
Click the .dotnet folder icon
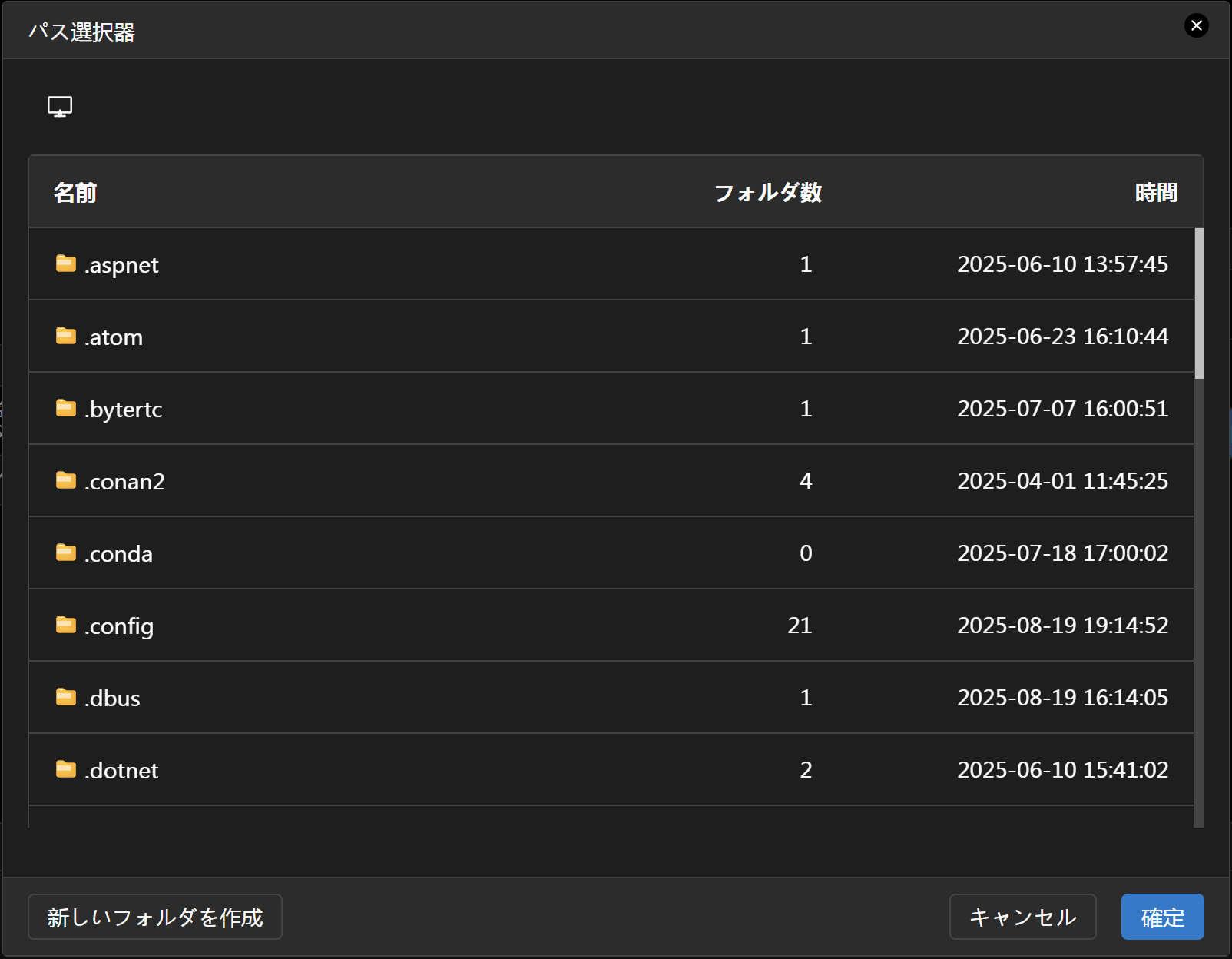point(66,769)
